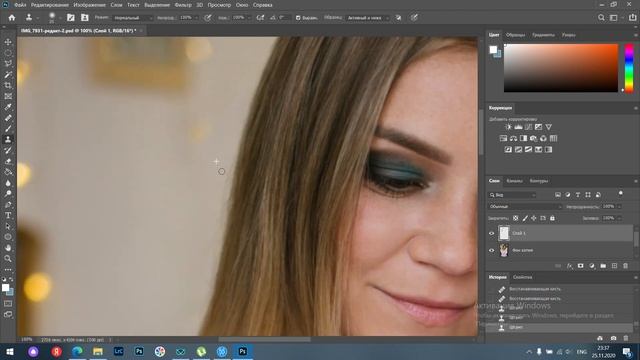Select the Hand tool
Image resolution: width=640 pixels, height=360 pixels.
(x=8, y=248)
